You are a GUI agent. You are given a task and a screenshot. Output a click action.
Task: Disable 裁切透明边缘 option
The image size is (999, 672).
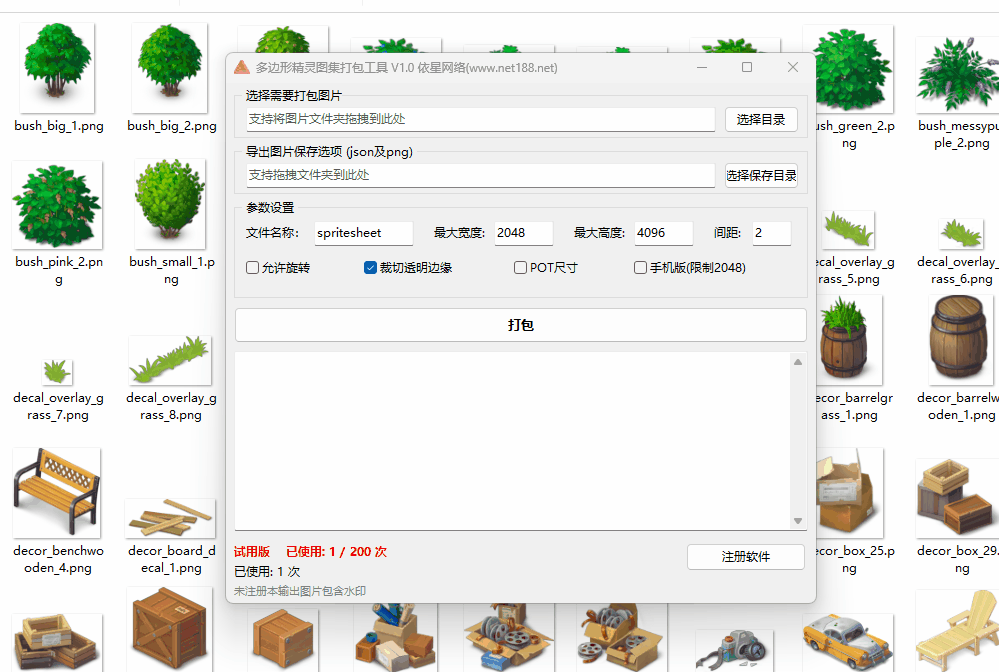(370, 267)
